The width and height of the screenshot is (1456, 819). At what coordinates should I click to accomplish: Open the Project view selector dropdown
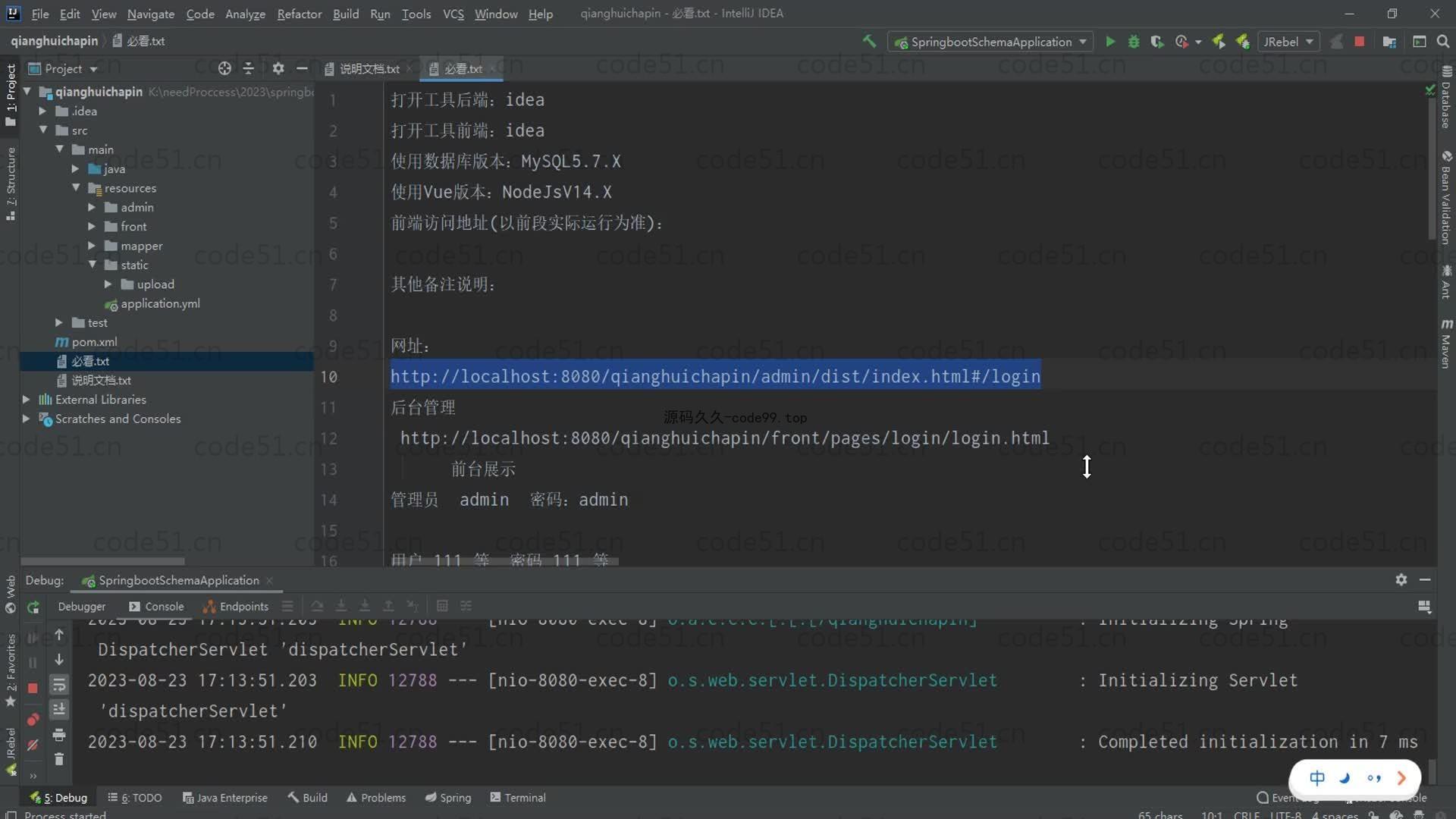63,68
